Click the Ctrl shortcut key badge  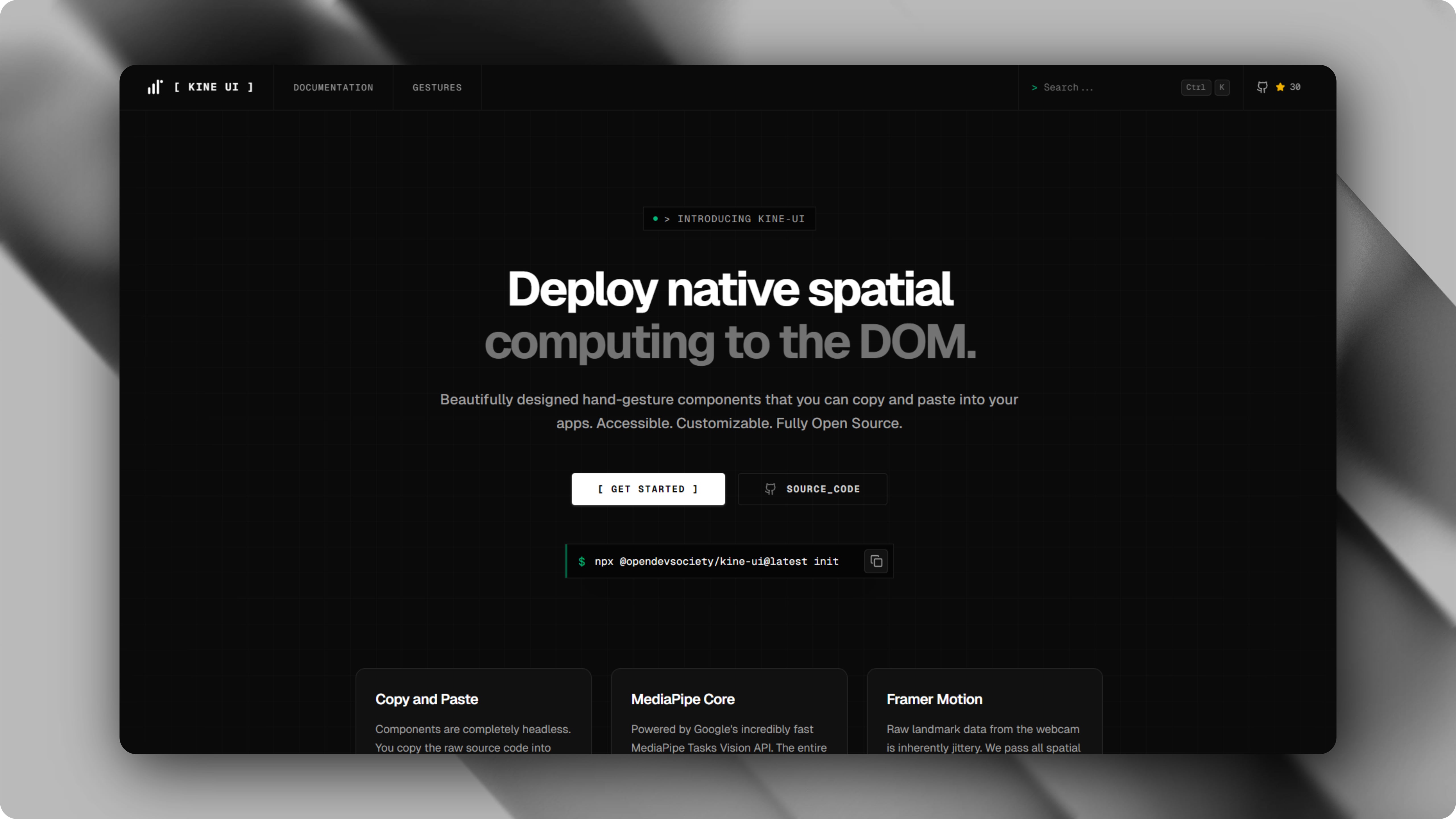pyautogui.click(x=1196, y=87)
